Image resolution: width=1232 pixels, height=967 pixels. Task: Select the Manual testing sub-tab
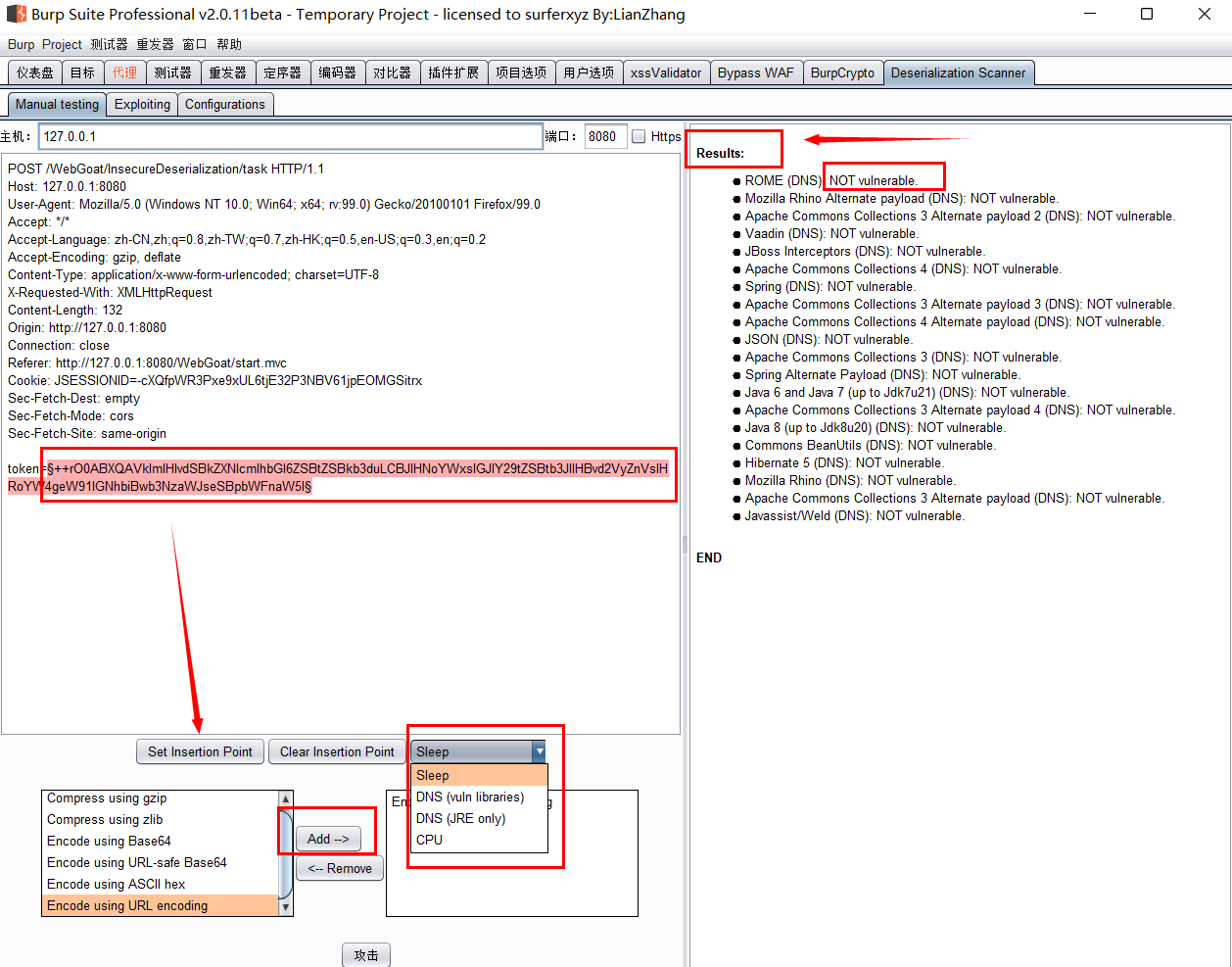57,104
